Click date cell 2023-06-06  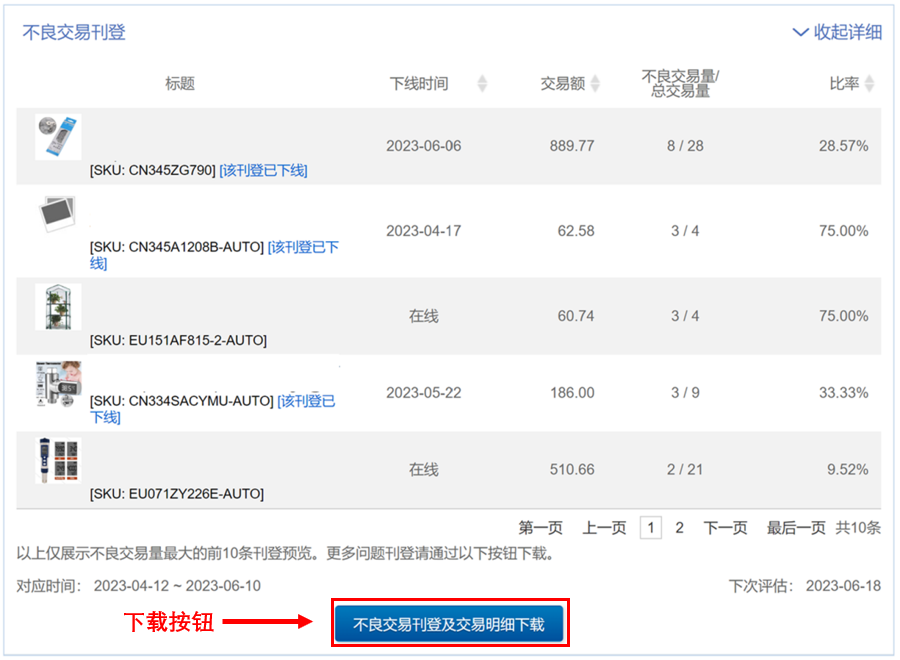pyautogui.click(x=424, y=146)
